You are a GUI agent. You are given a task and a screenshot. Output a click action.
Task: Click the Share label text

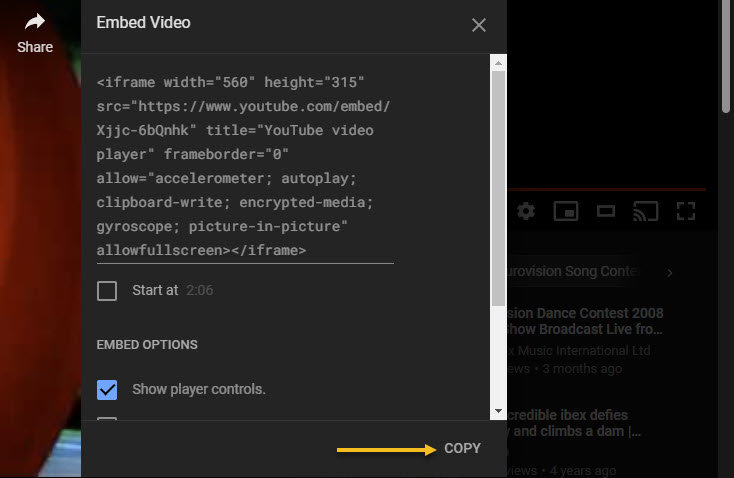click(35, 47)
